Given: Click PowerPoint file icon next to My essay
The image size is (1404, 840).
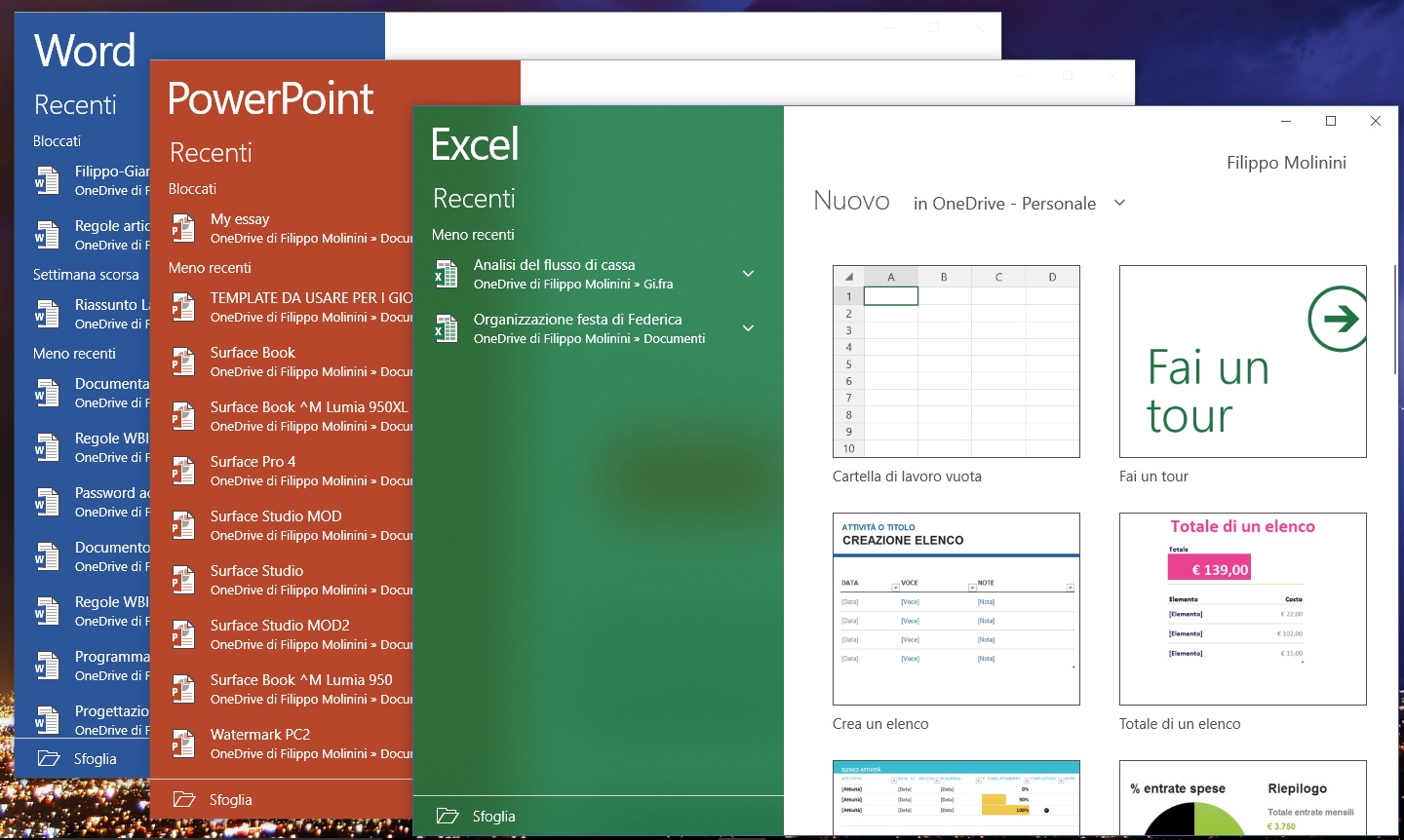Looking at the screenshot, I should (x=183, y=228).
